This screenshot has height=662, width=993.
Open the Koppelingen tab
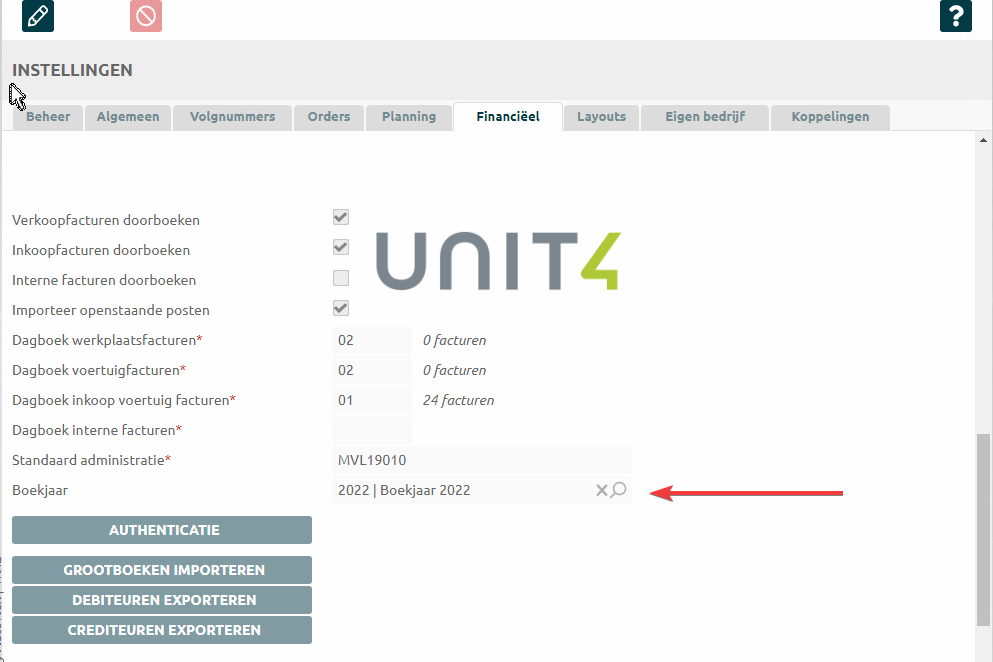(830, 117)
